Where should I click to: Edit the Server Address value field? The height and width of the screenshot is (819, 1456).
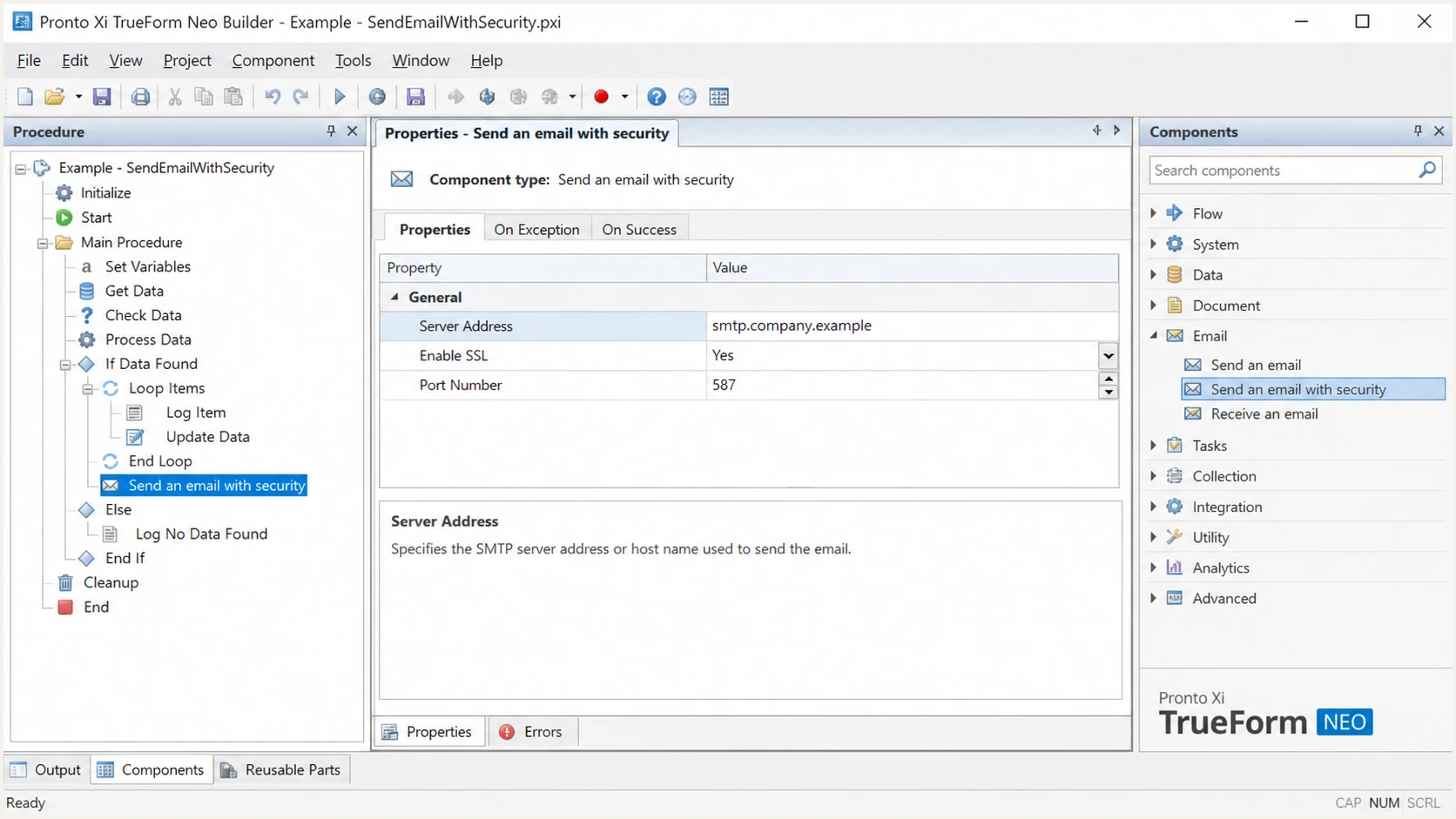tap(912, 326)
